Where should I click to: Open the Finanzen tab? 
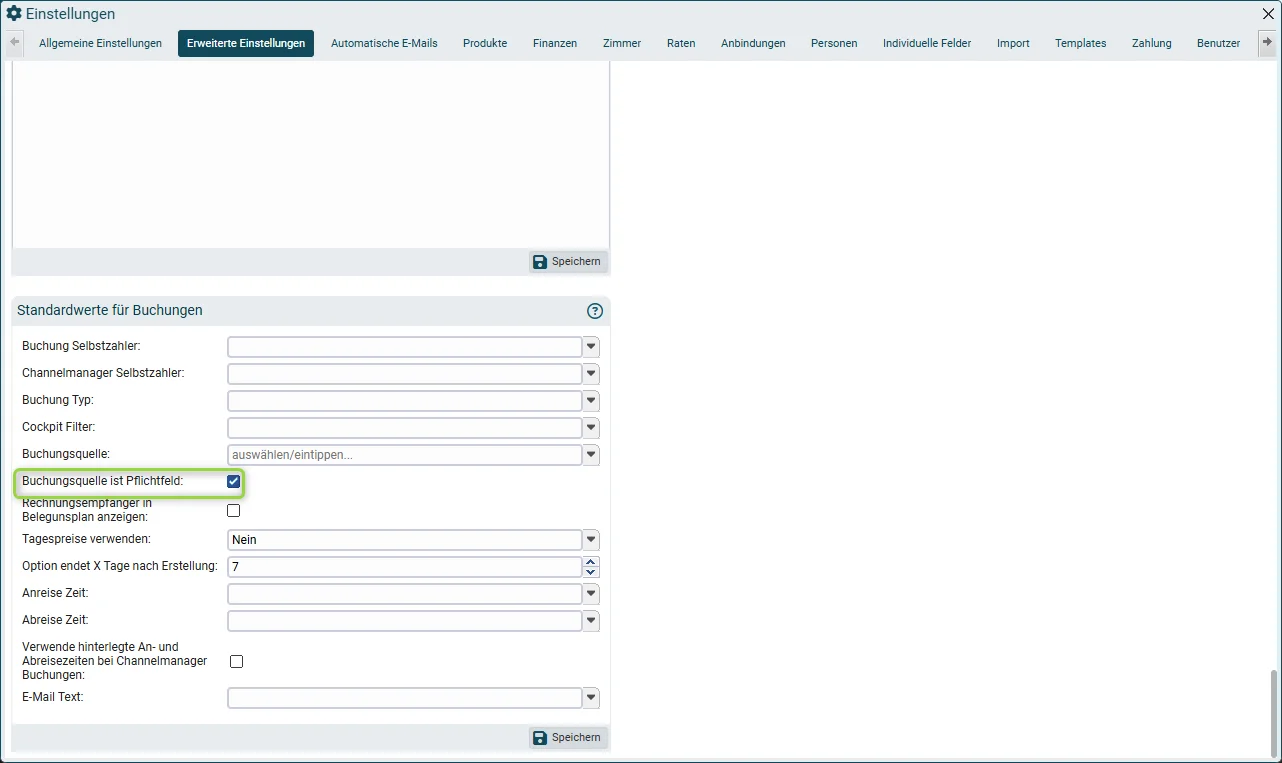(x=555, y=43)
